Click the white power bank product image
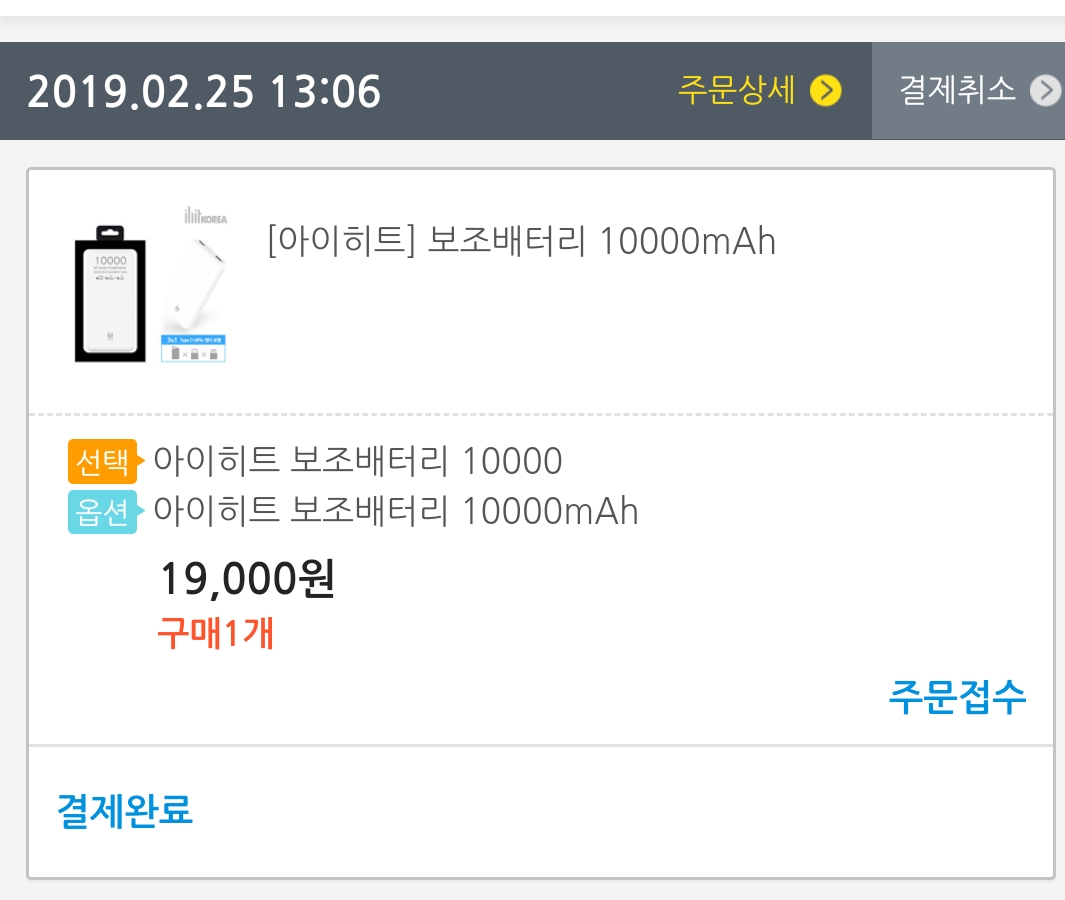The width and height of the screenshot is (1065, 900). [x=194, y=285]
